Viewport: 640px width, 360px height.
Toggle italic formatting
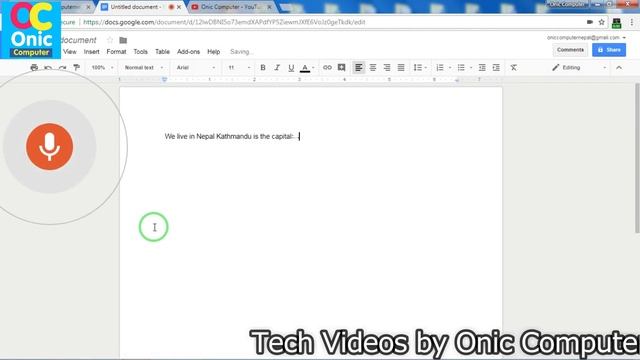coord(277,68)
